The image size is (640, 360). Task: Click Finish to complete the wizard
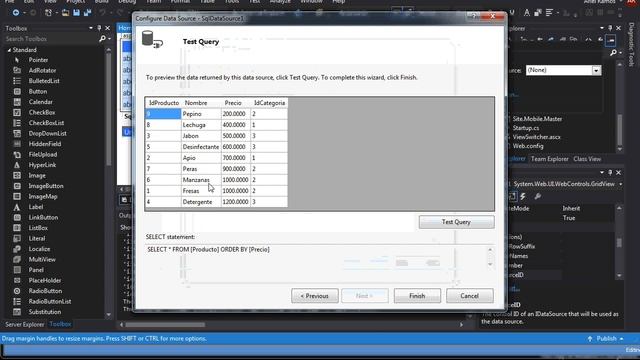(x=417, y=296)
